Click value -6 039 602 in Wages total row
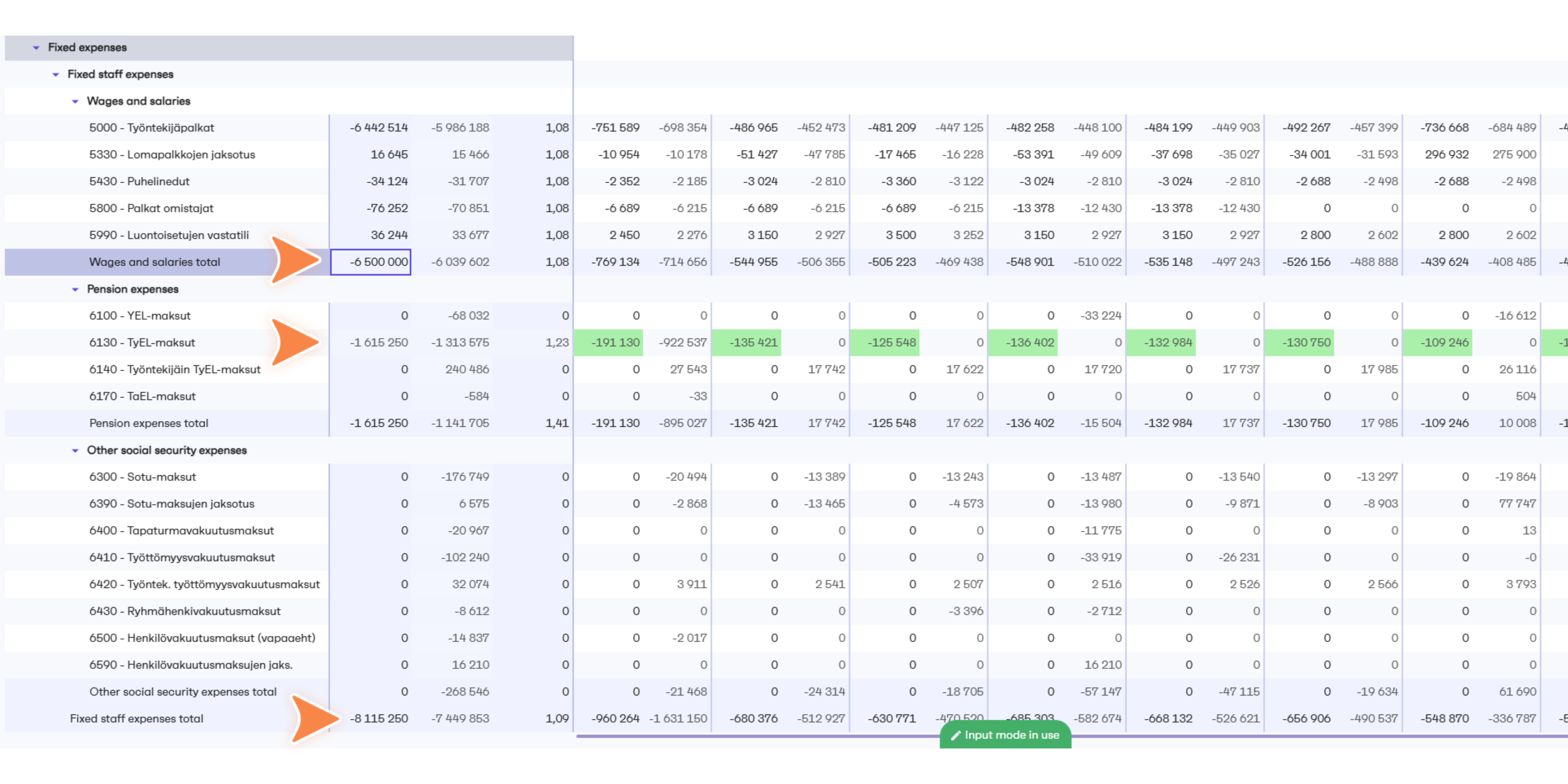 tap(460, 262)
